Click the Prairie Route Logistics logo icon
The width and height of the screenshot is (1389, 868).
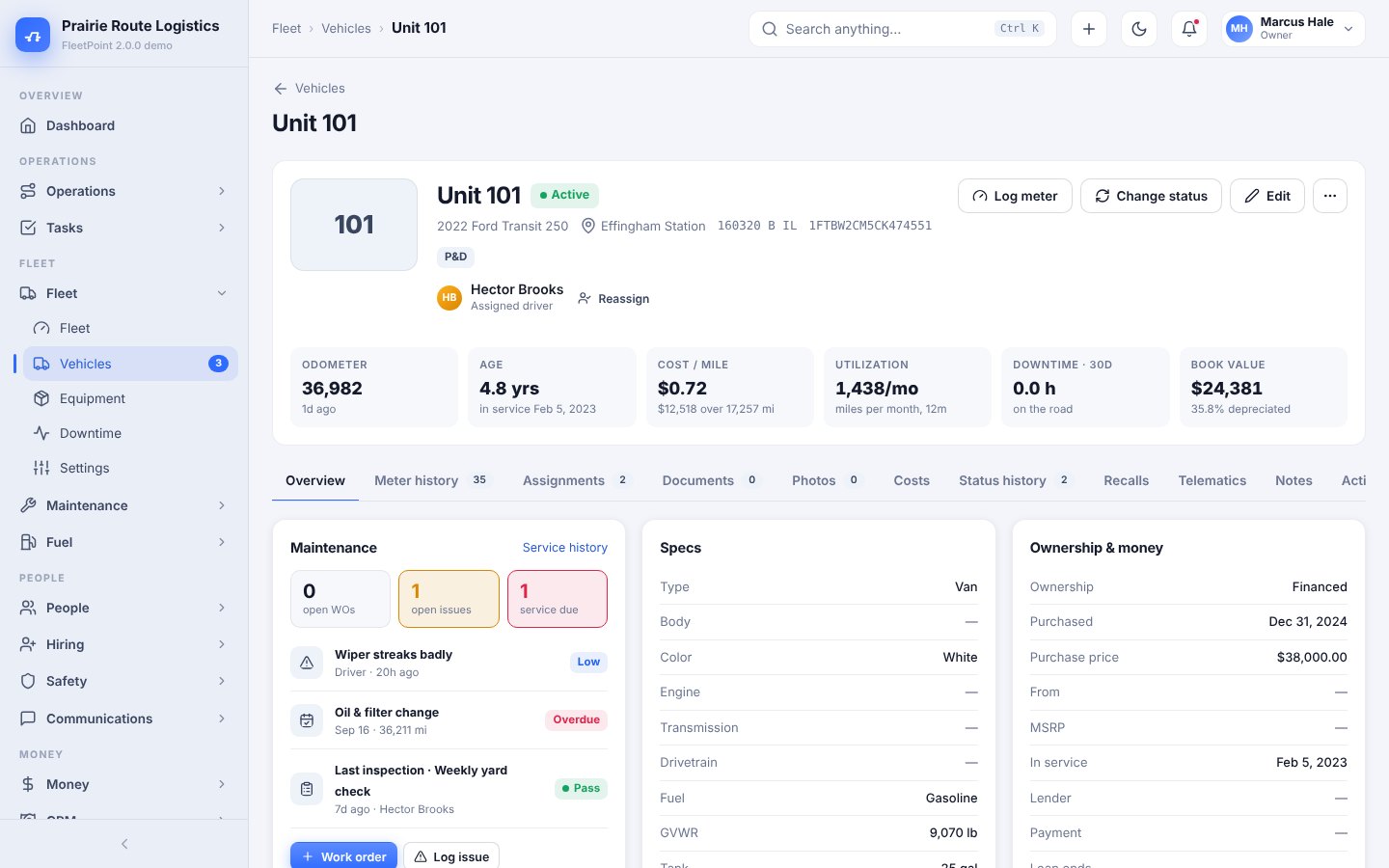[x=33, y=35]
